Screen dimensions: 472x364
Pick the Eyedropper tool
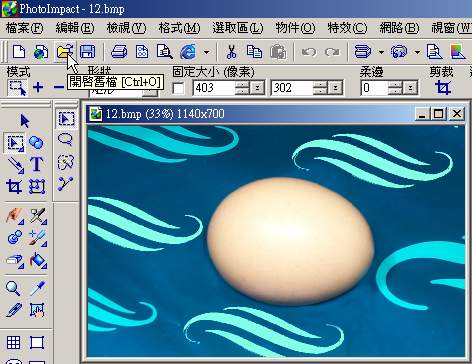coord(37,288)
